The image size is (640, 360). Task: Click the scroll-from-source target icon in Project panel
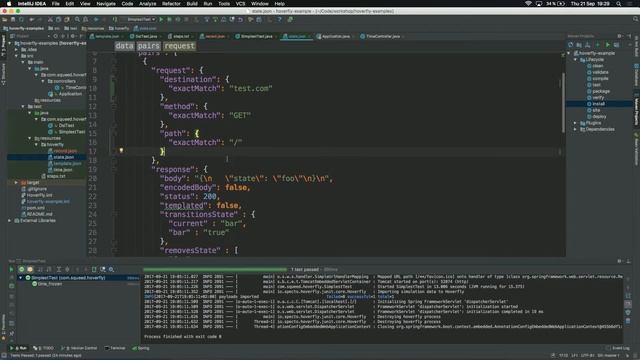click(x=56, y=36)
